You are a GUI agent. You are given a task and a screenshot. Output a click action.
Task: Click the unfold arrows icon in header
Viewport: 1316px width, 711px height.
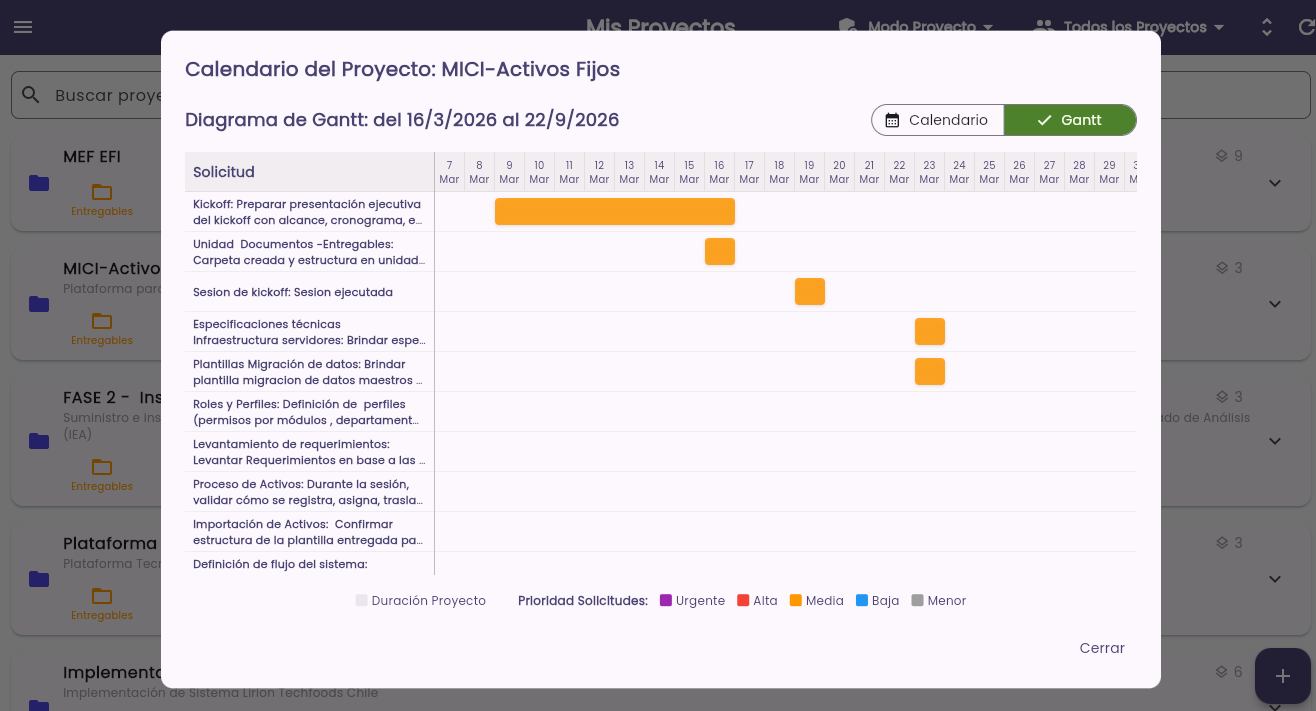tap(1267, 27)
